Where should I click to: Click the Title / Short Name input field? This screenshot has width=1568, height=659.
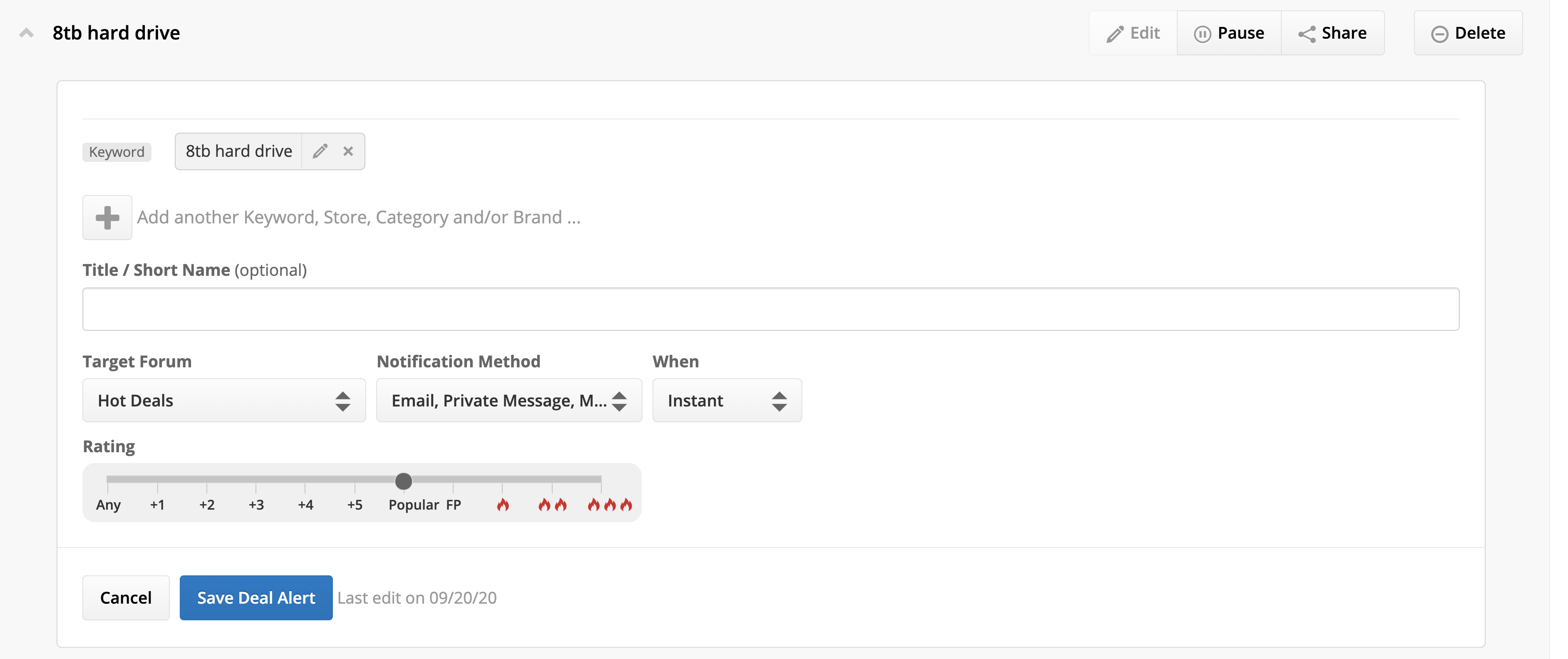(771, 309)
